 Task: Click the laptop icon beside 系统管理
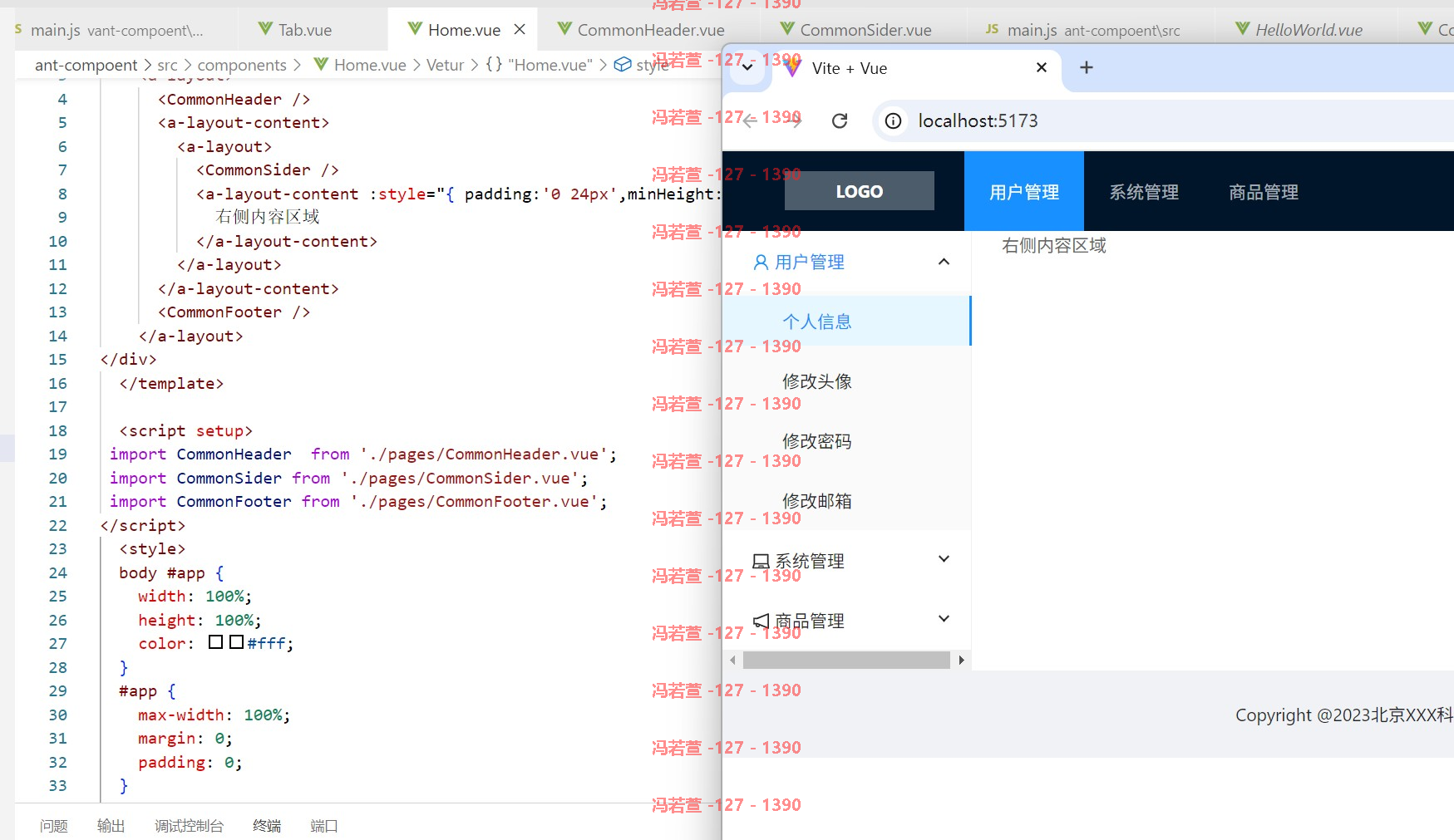pos(761,562)
